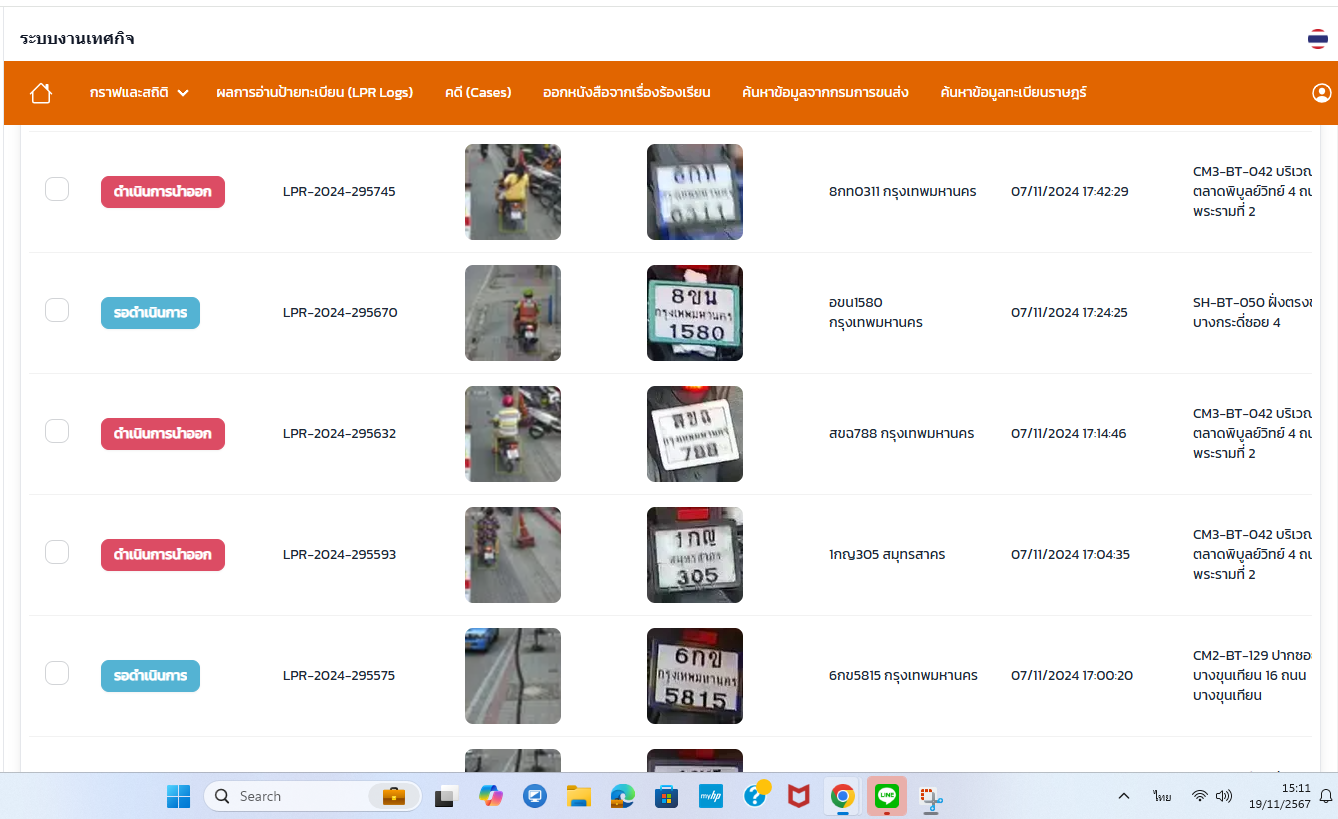Launch McAfee from the taskbar

click(798, 796)
